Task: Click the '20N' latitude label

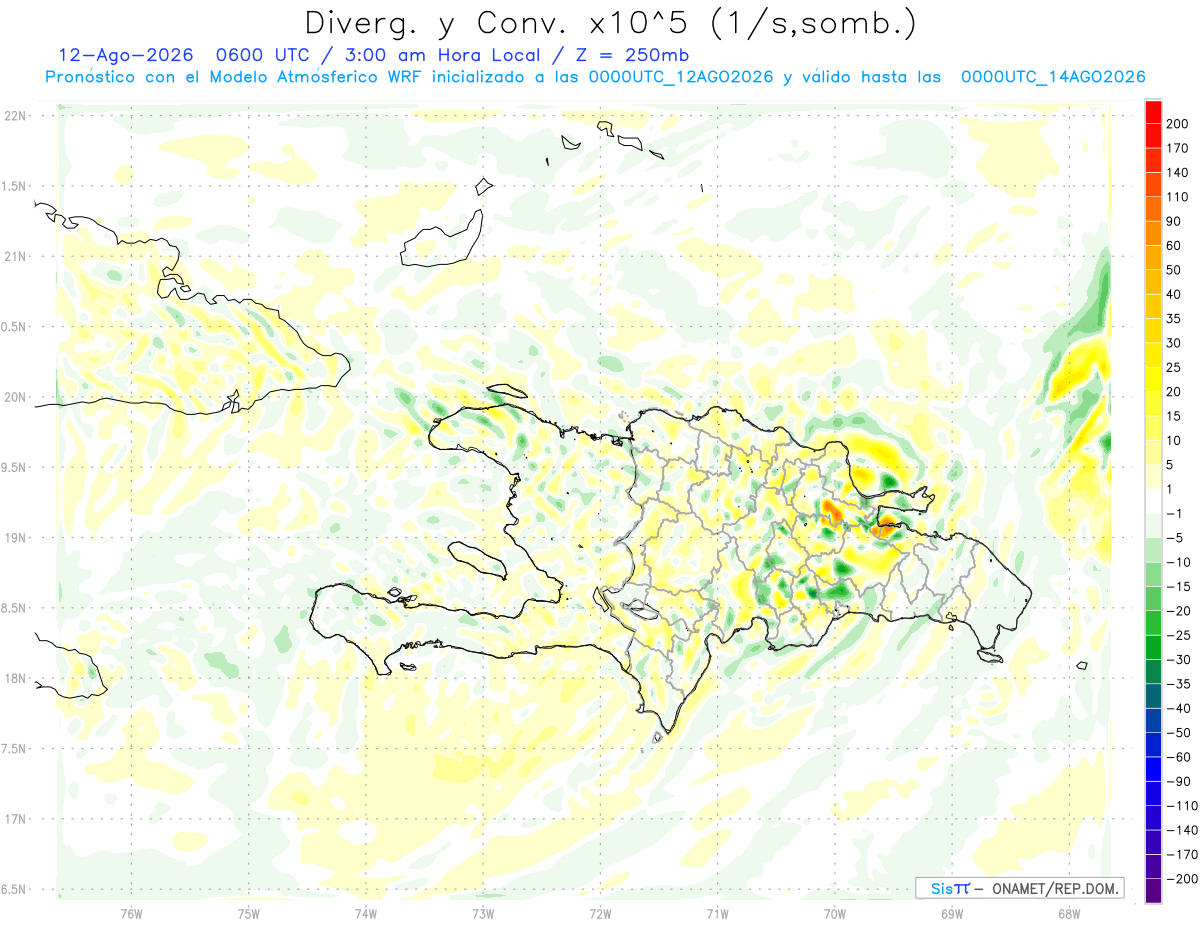Action: tap(14, 397)
